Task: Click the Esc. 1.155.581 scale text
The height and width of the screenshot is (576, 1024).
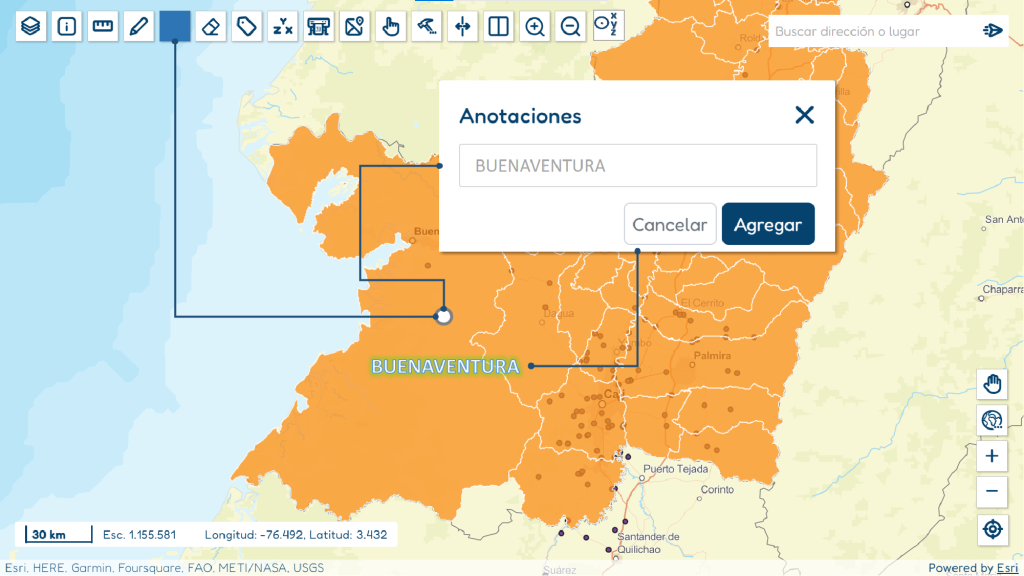Action: tap(139, 535)
